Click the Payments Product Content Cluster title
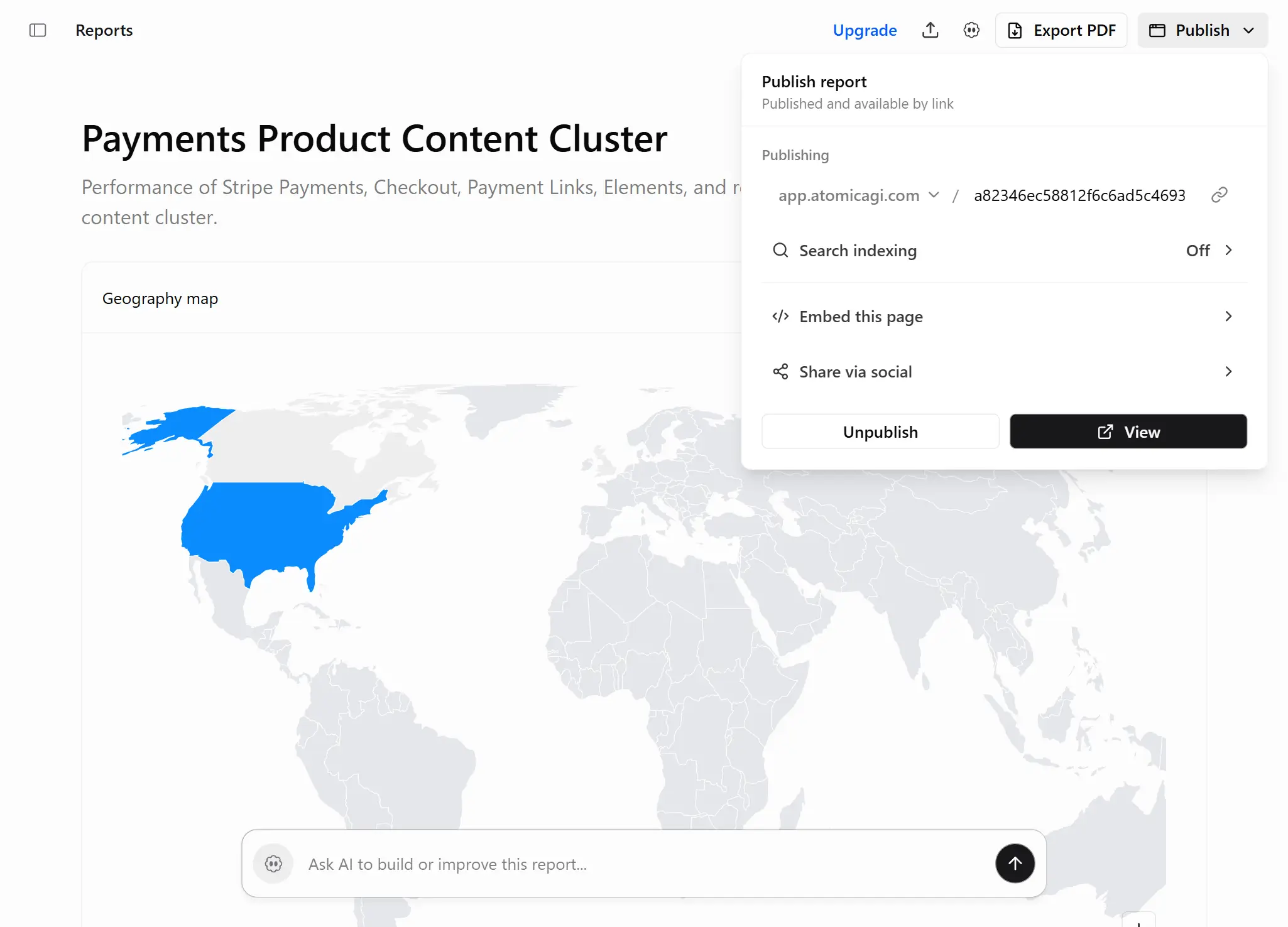This screenshot has width=1288, height=927. coord(374,139)
